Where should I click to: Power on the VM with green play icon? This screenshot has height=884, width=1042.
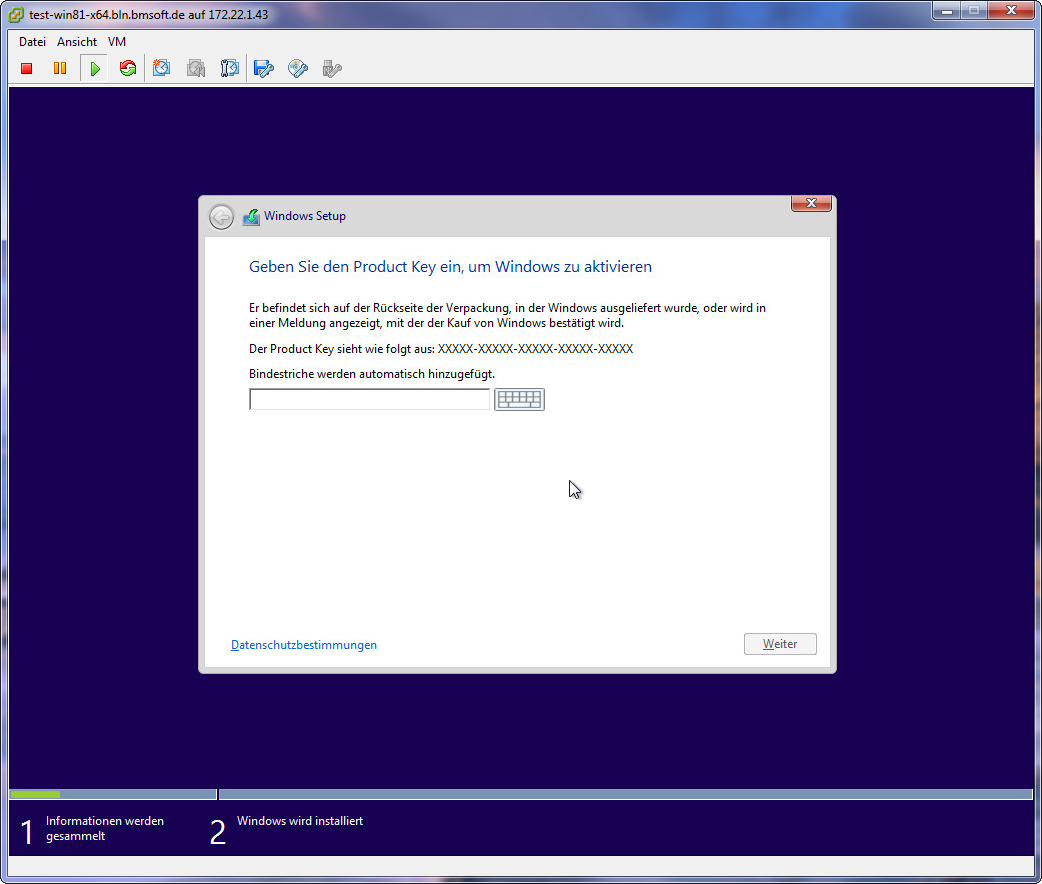94,68
